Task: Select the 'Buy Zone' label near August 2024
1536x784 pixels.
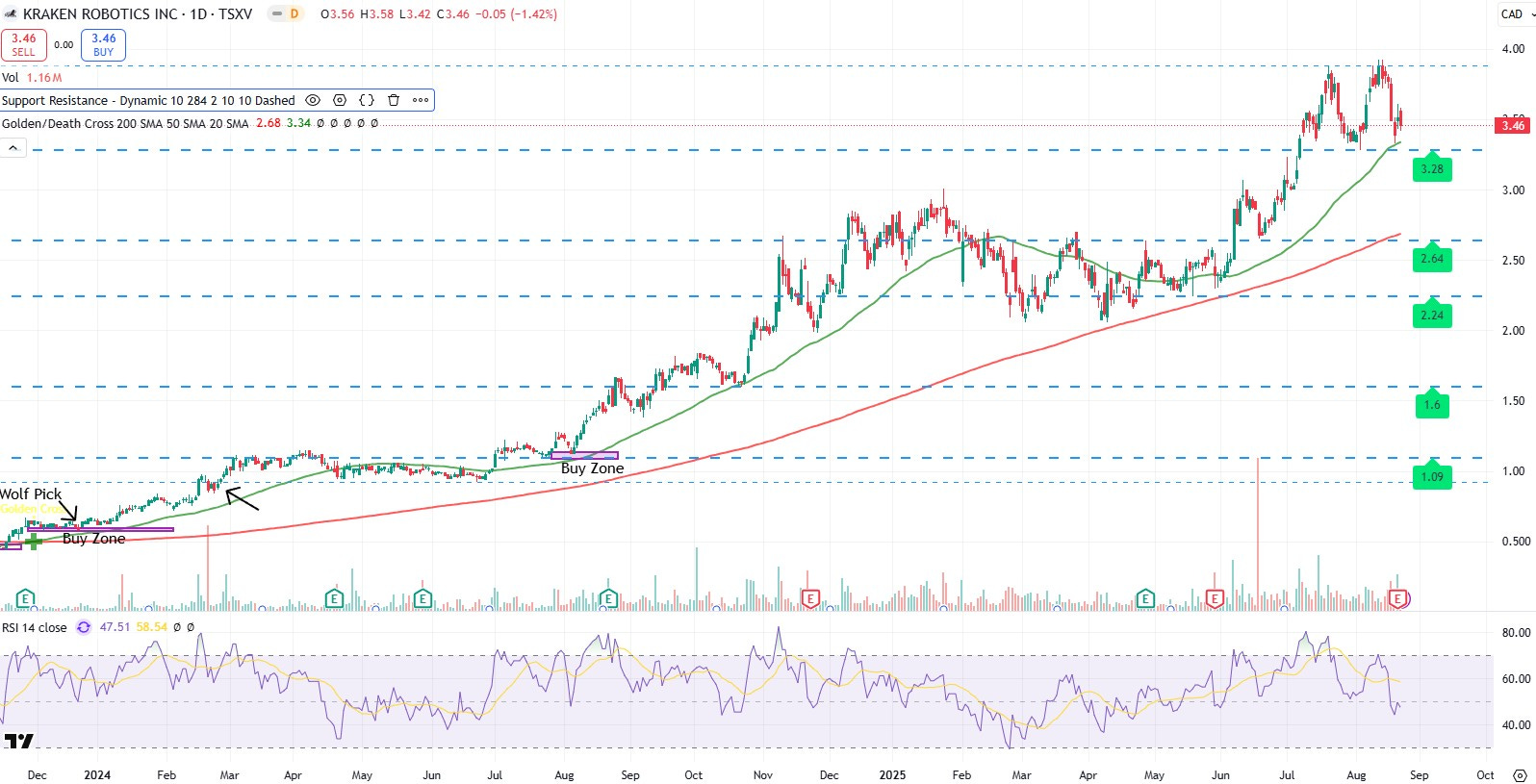Action: [592, 468]
